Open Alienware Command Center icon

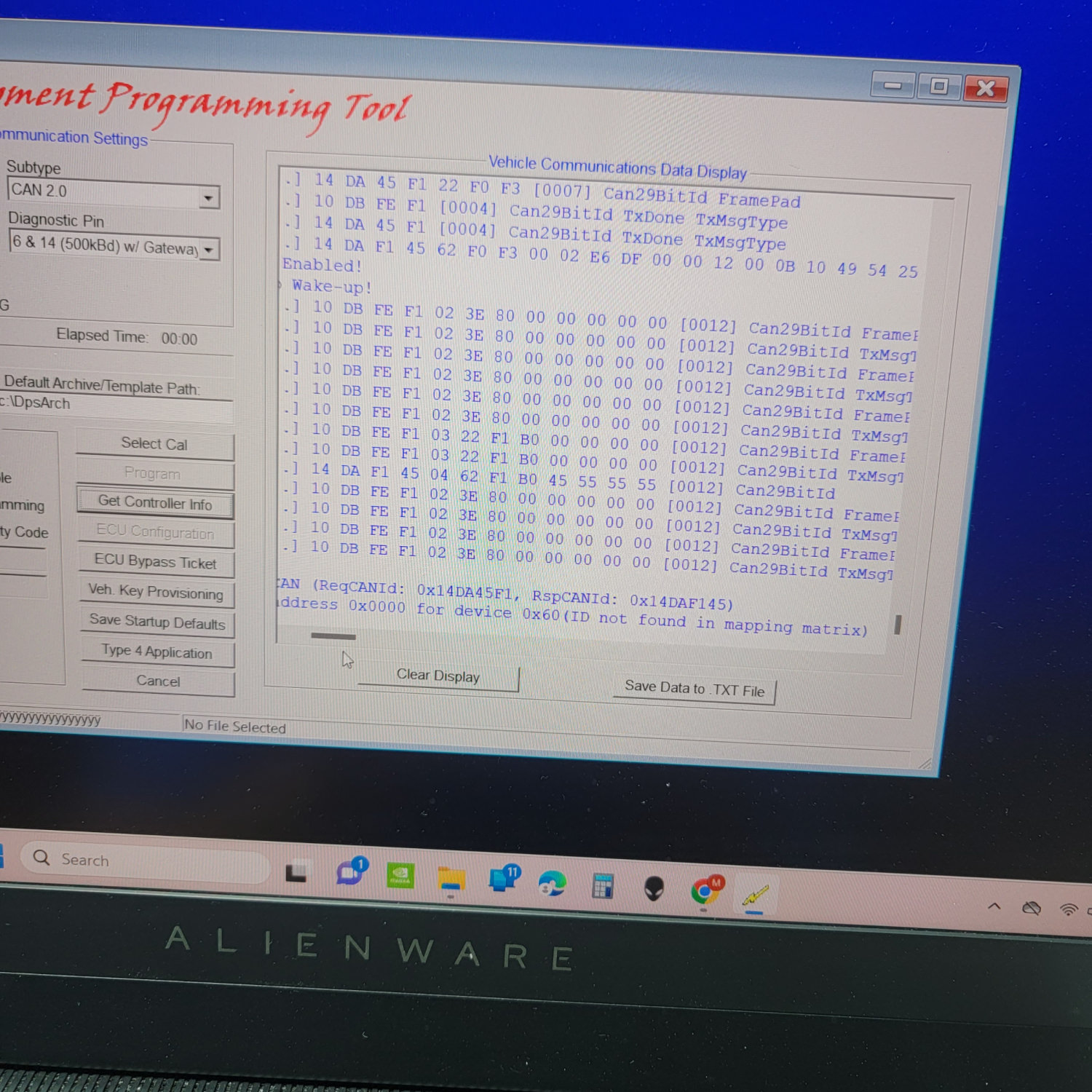pyautogui.click(x=654, y=888)
